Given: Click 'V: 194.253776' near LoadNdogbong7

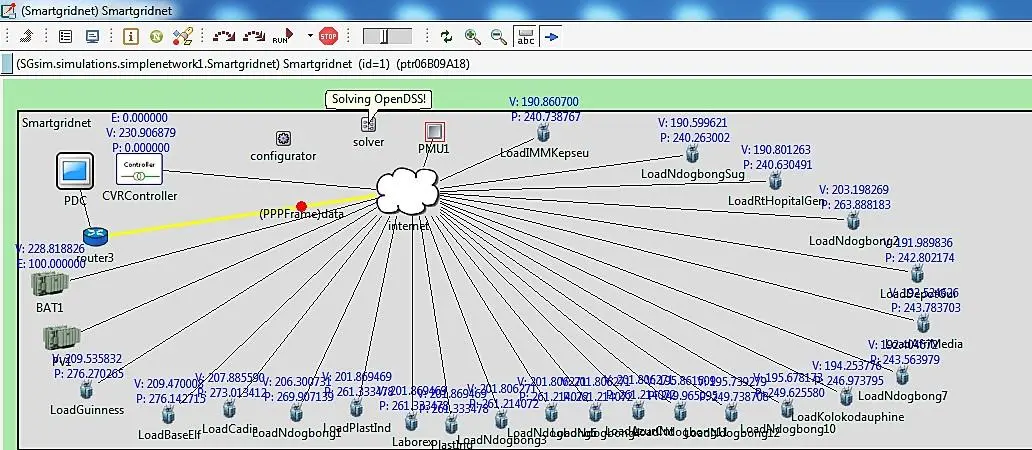Looking at the screenshot, I should click(x=846, y=366).
